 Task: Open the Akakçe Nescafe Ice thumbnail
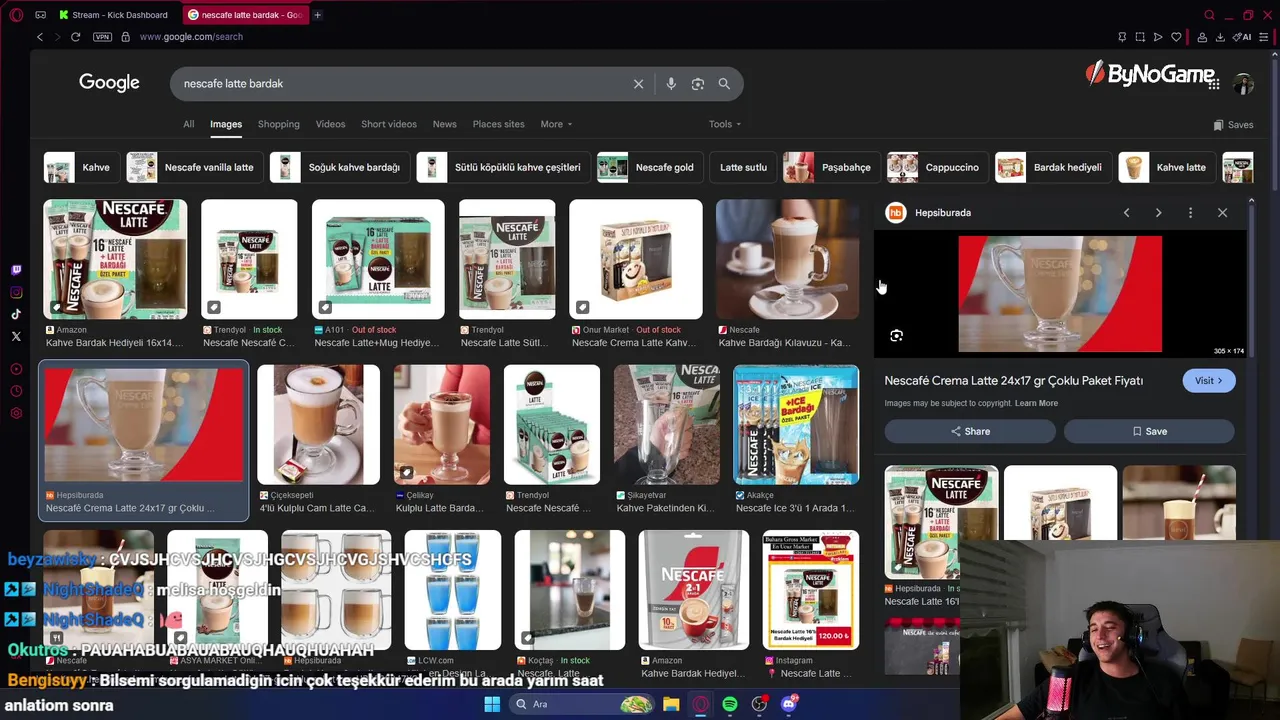coord(796,424)
